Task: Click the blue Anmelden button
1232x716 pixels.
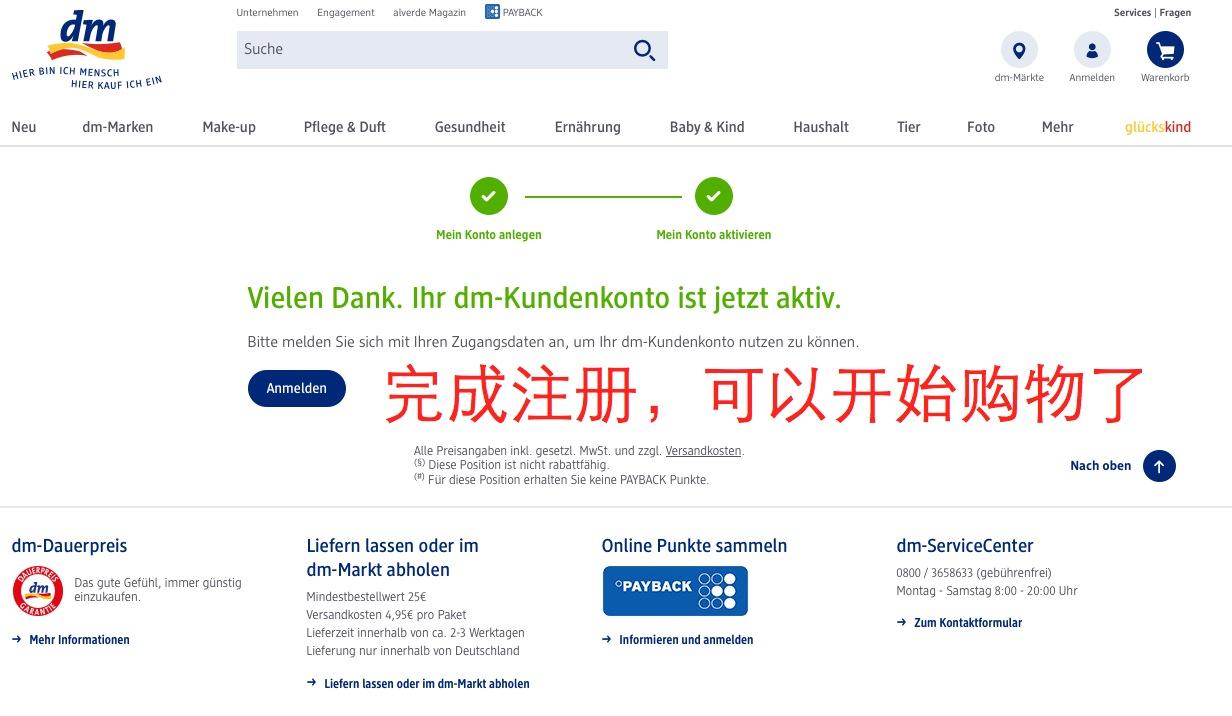Action: 297,388
